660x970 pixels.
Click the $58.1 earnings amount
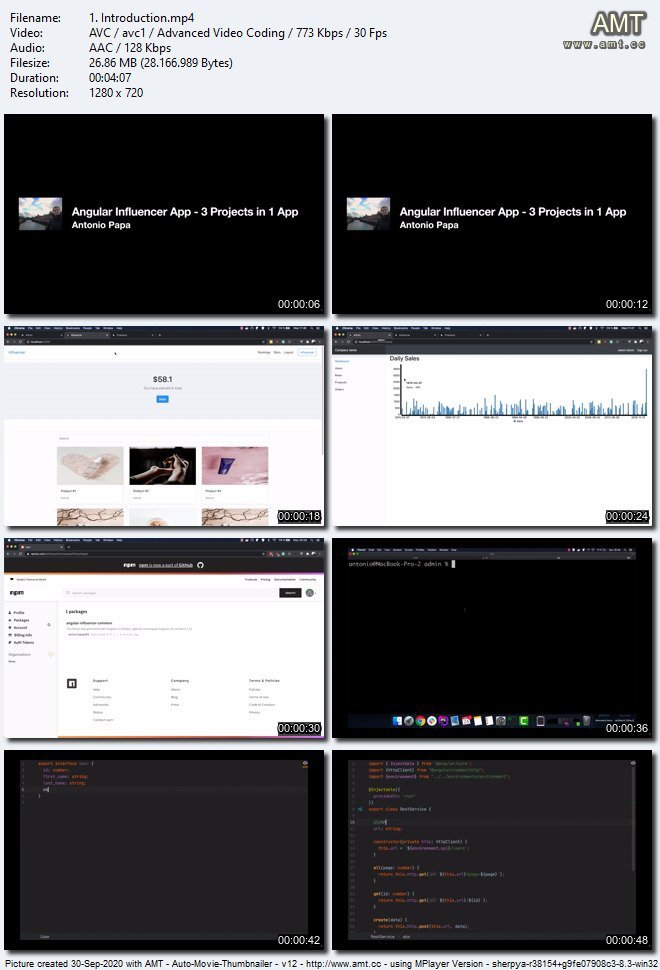point(163,379)
